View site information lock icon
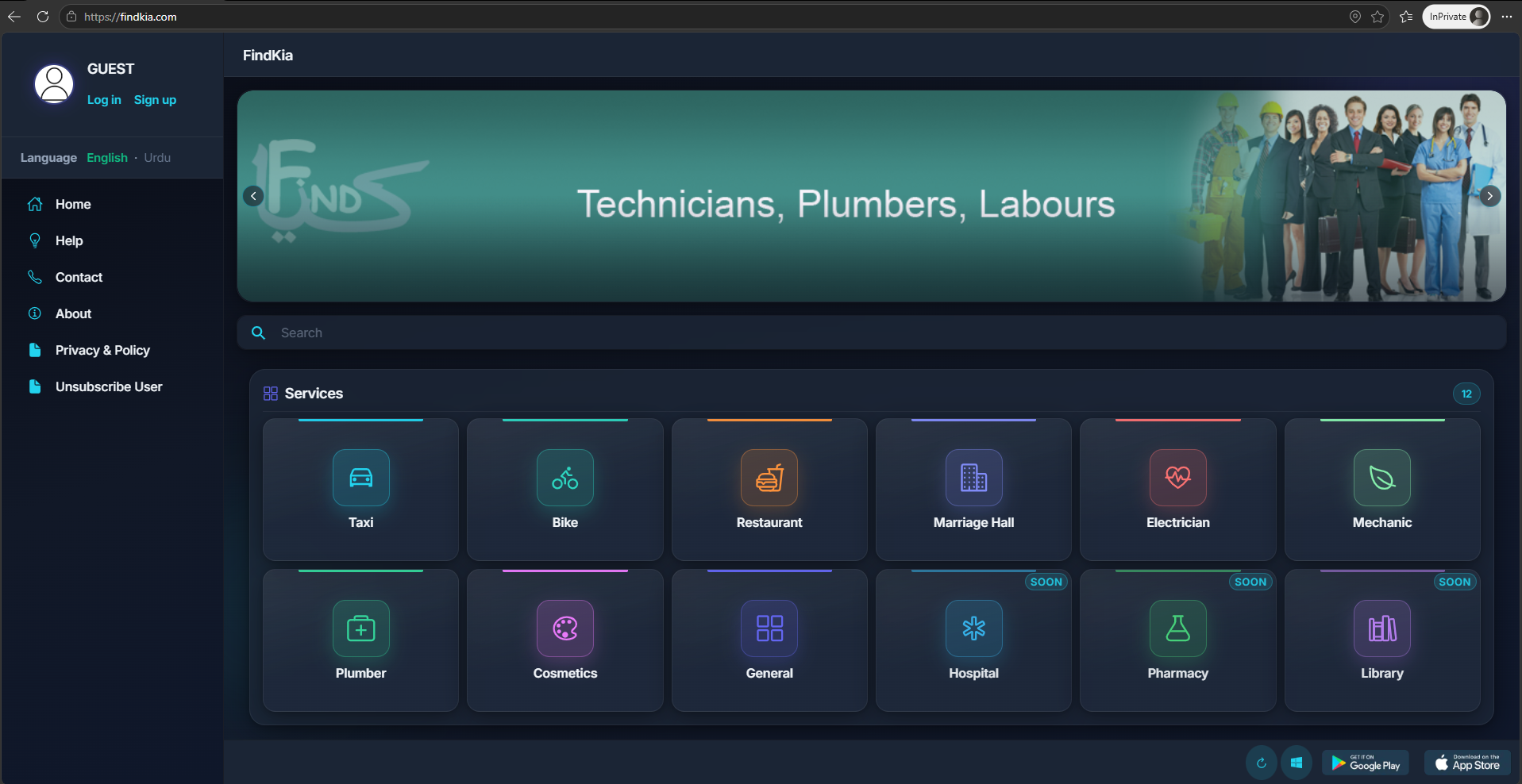Screen dimensions: 1522x784 click(71, 17)
